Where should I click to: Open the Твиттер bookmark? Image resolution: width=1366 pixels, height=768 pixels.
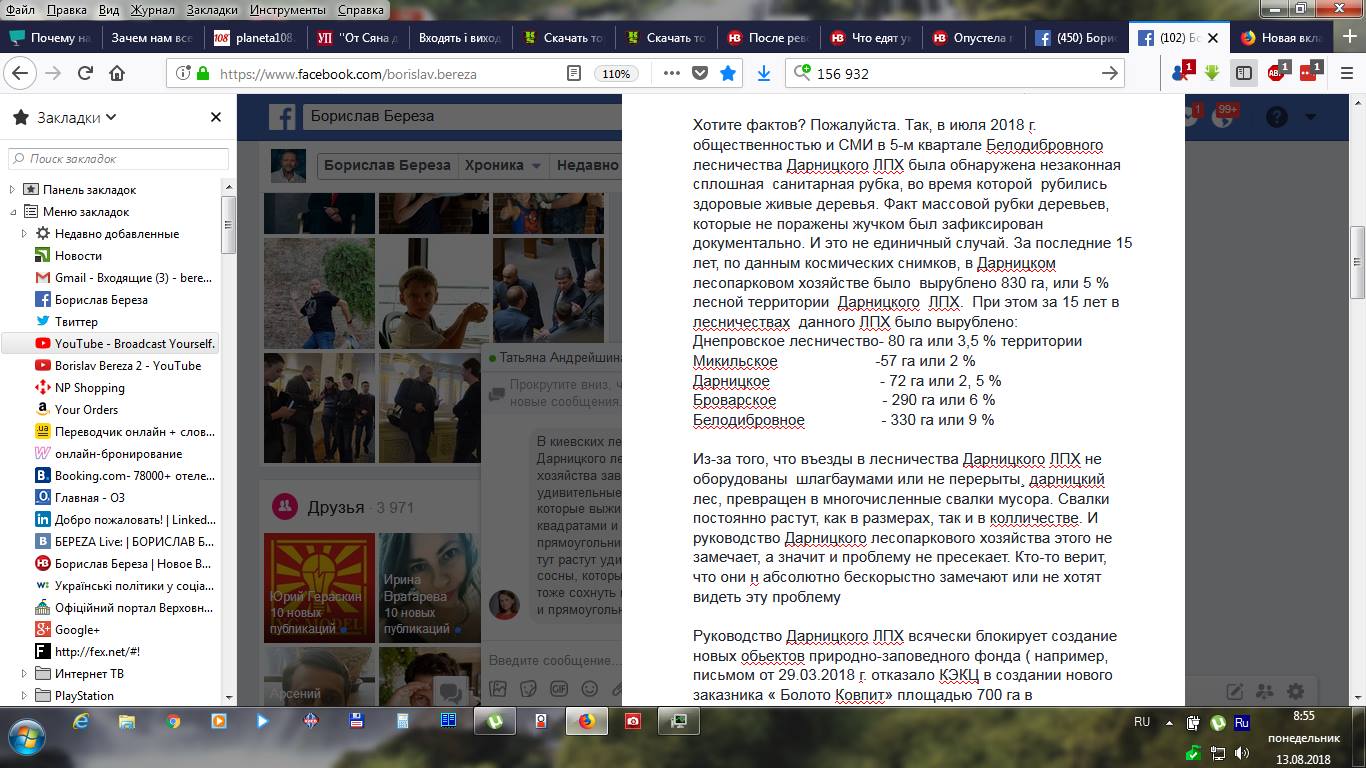[76, 322]
